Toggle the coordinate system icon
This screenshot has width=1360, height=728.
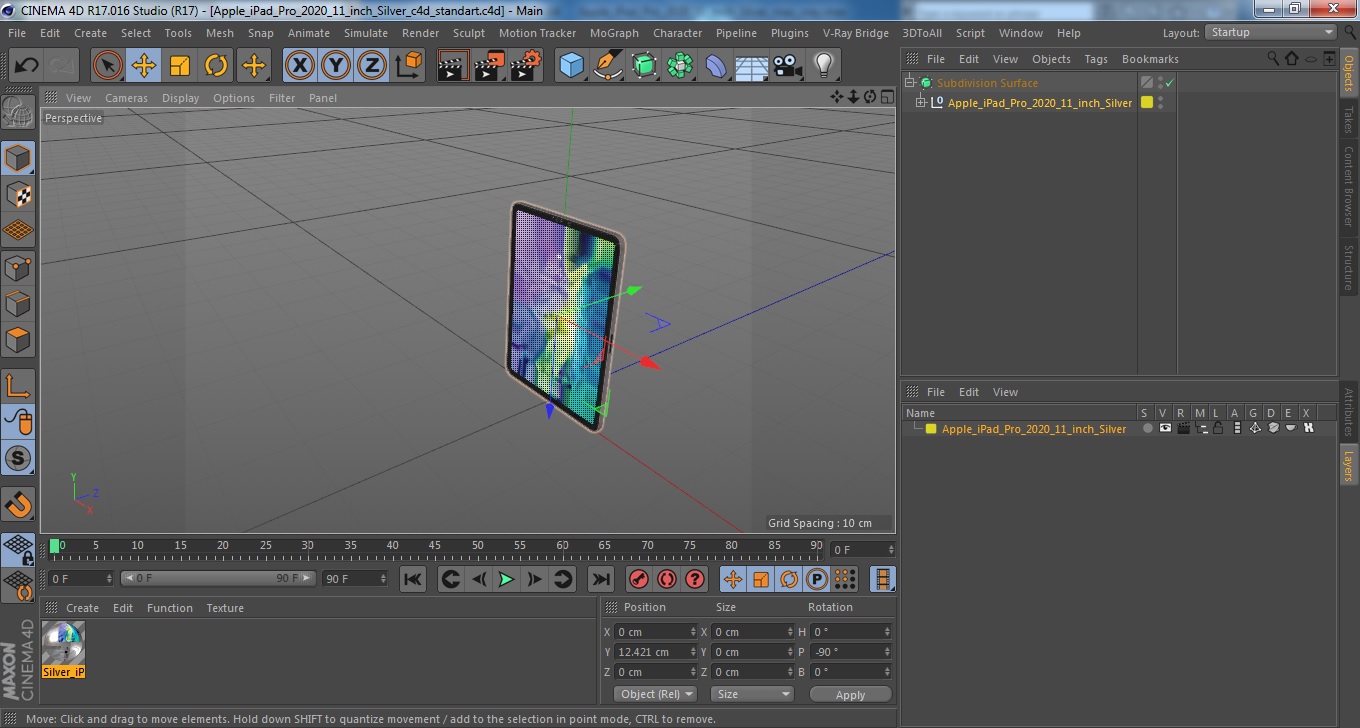[x=408, y=66]
